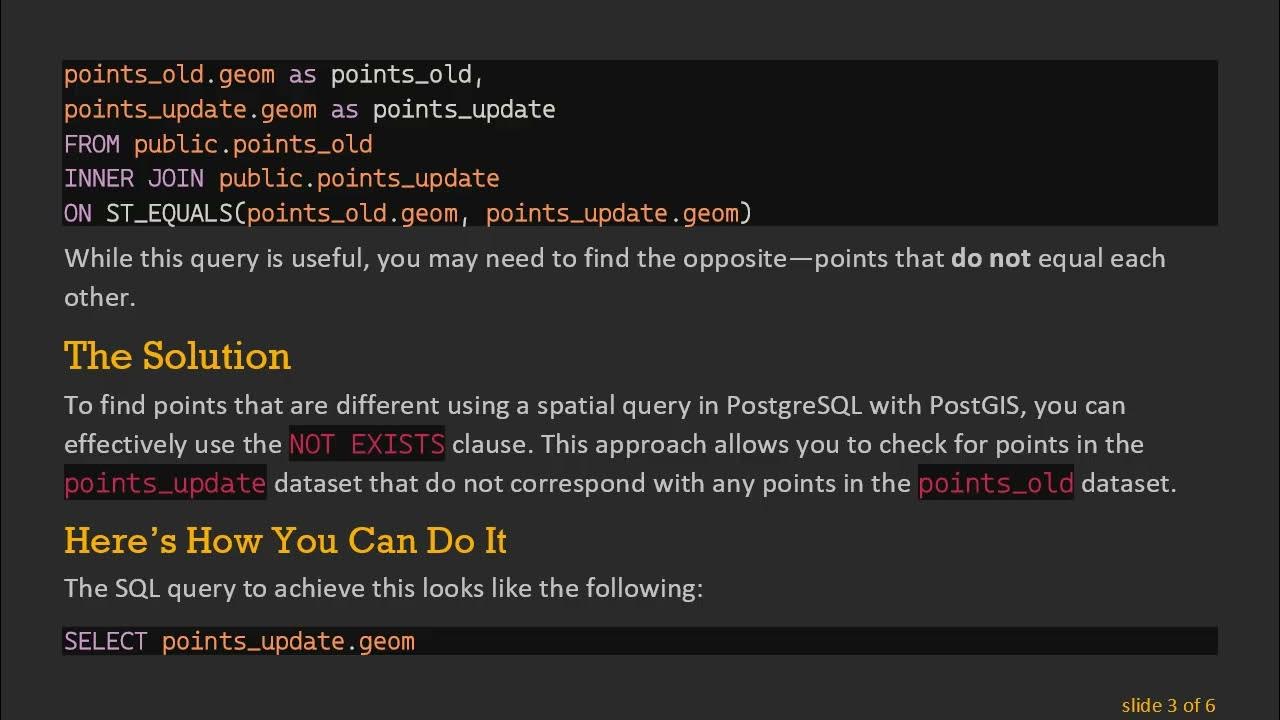
Task: Click the "While this query is useful" sentence
Action: coord(614,259)
